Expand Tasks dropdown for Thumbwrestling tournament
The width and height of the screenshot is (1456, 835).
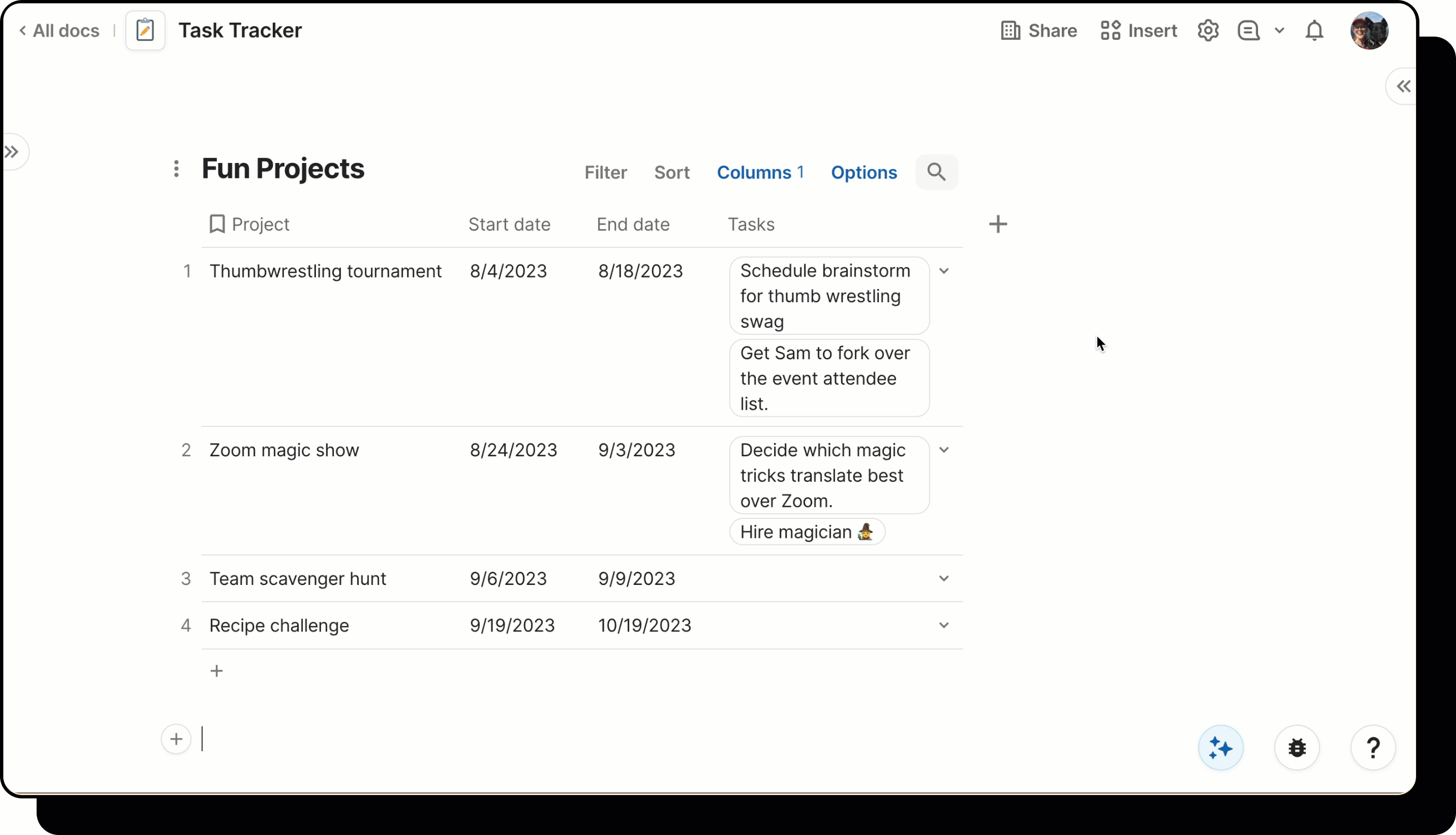tap(943, 271)
